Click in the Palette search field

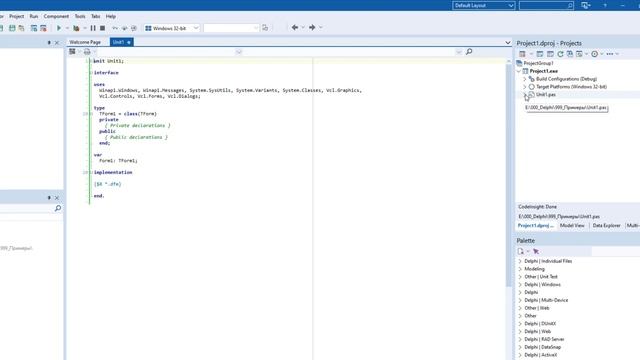point(616,251)
